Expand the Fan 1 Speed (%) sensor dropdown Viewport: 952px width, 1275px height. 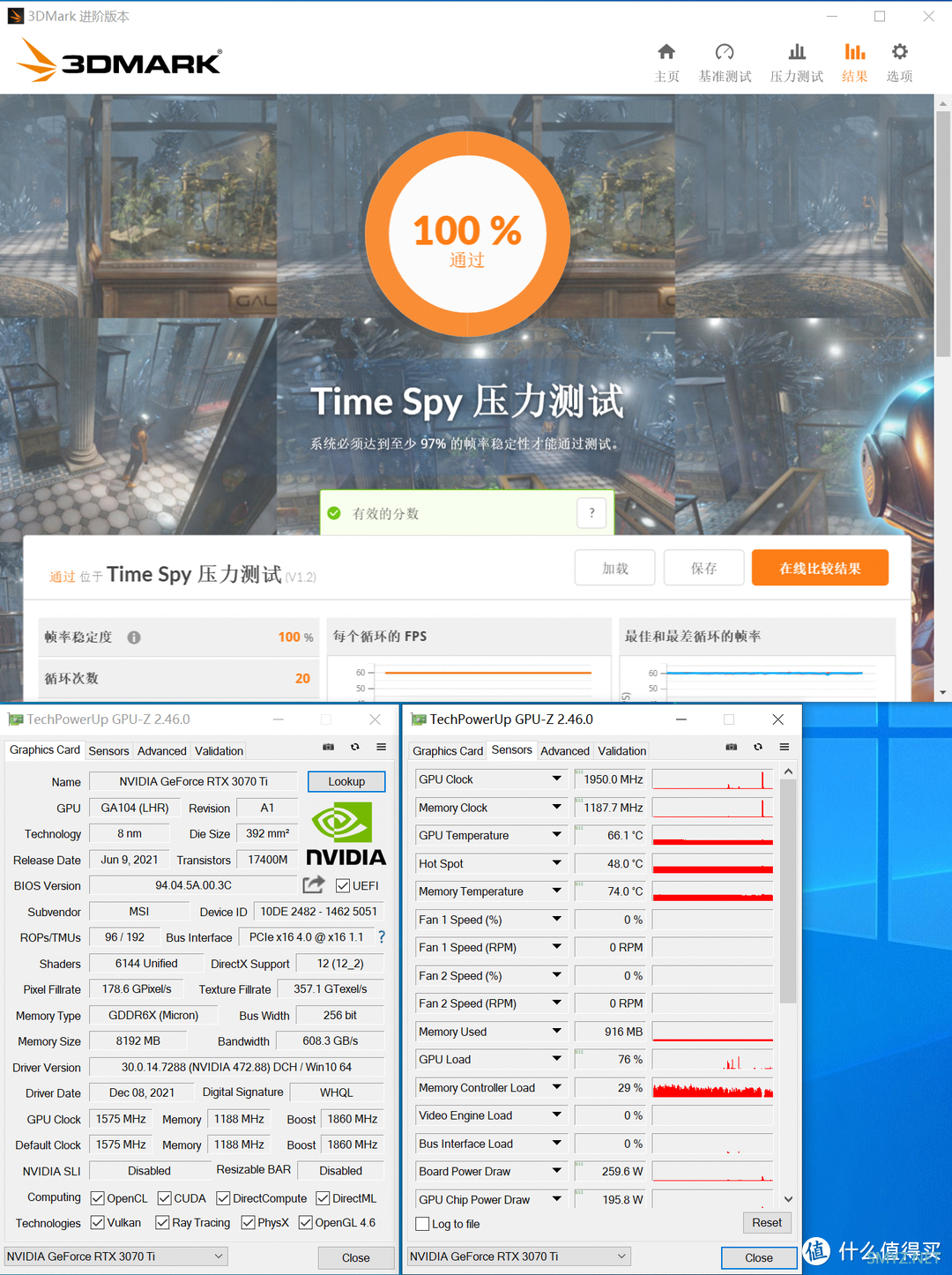click(x=557, y=919)
